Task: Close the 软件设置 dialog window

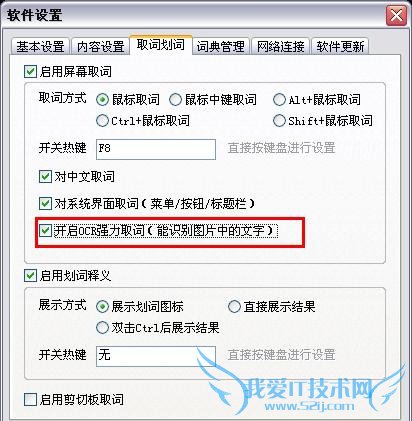Action: (x=396, y=15)
